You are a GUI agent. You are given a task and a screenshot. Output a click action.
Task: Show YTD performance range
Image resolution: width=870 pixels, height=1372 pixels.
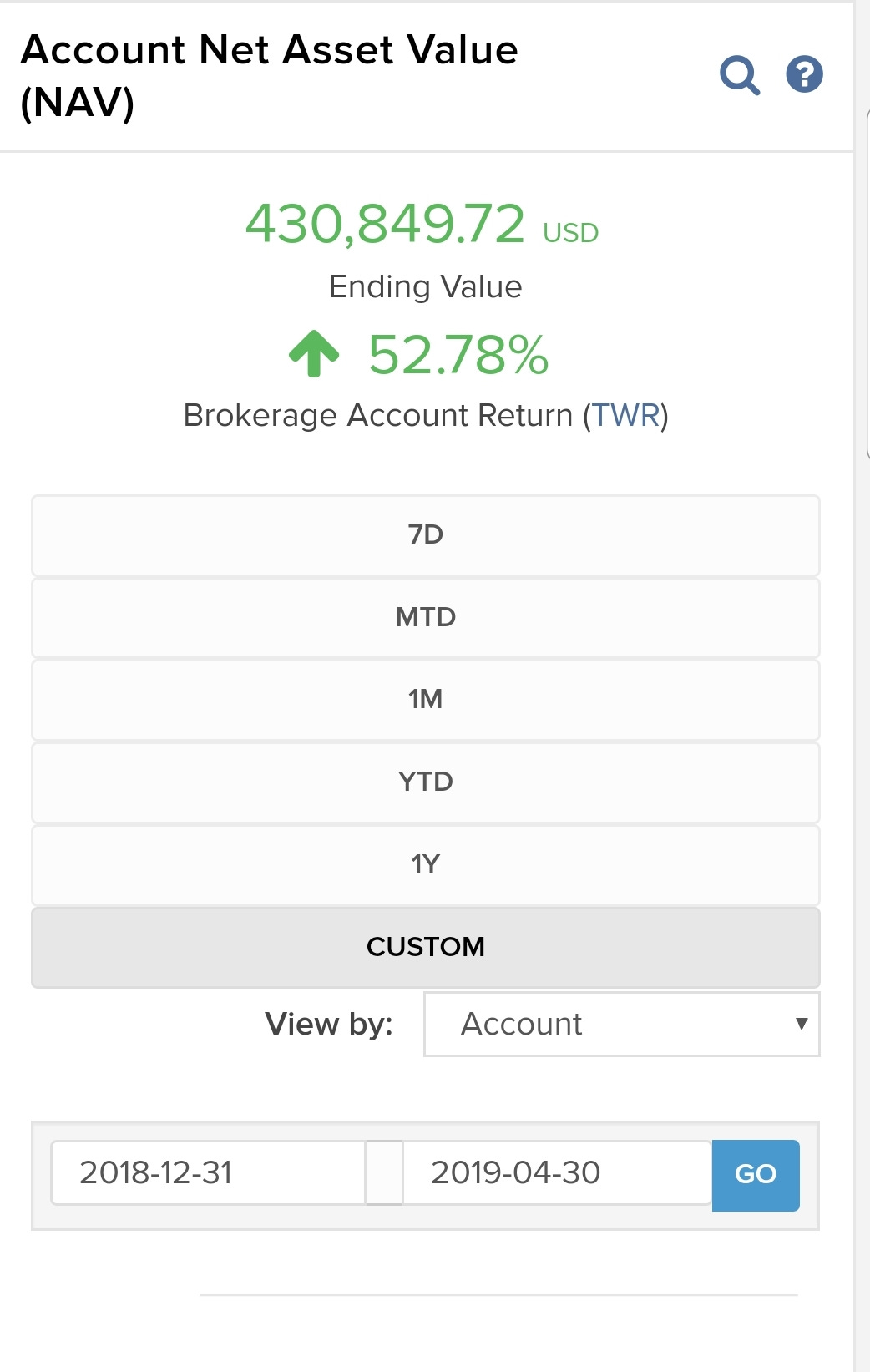coord(426,782)
